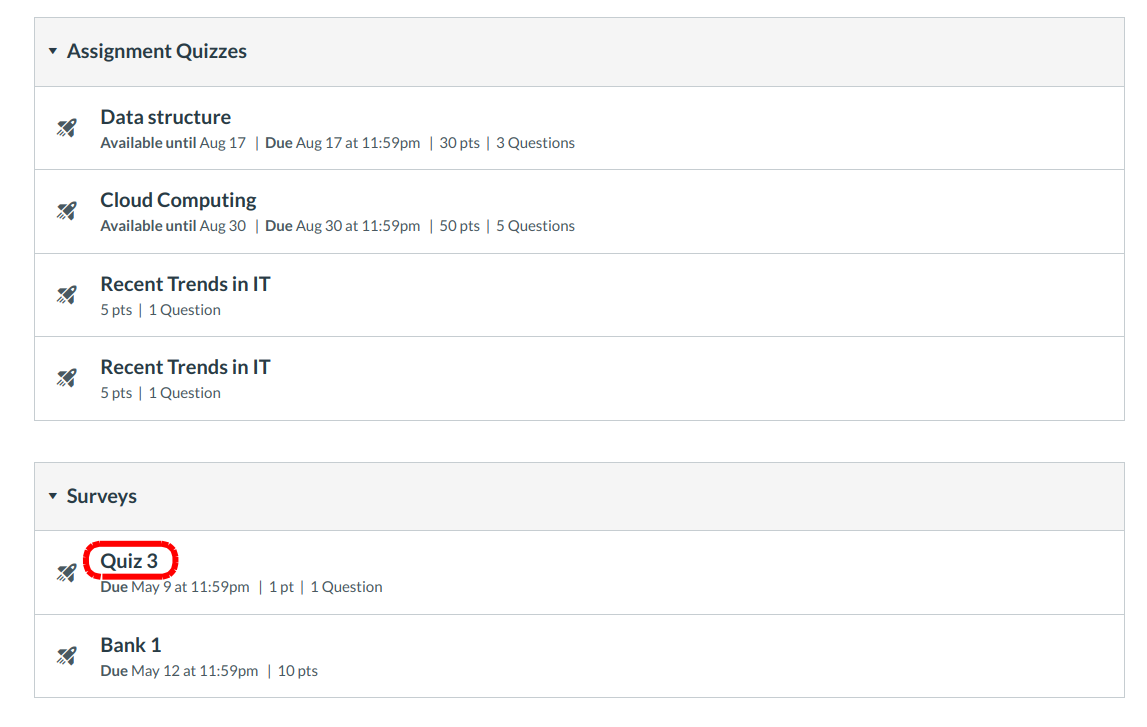Click Bank 1's May 12 due date
This screenshot has width=1147, height=727.
click(x=194, y=671)
